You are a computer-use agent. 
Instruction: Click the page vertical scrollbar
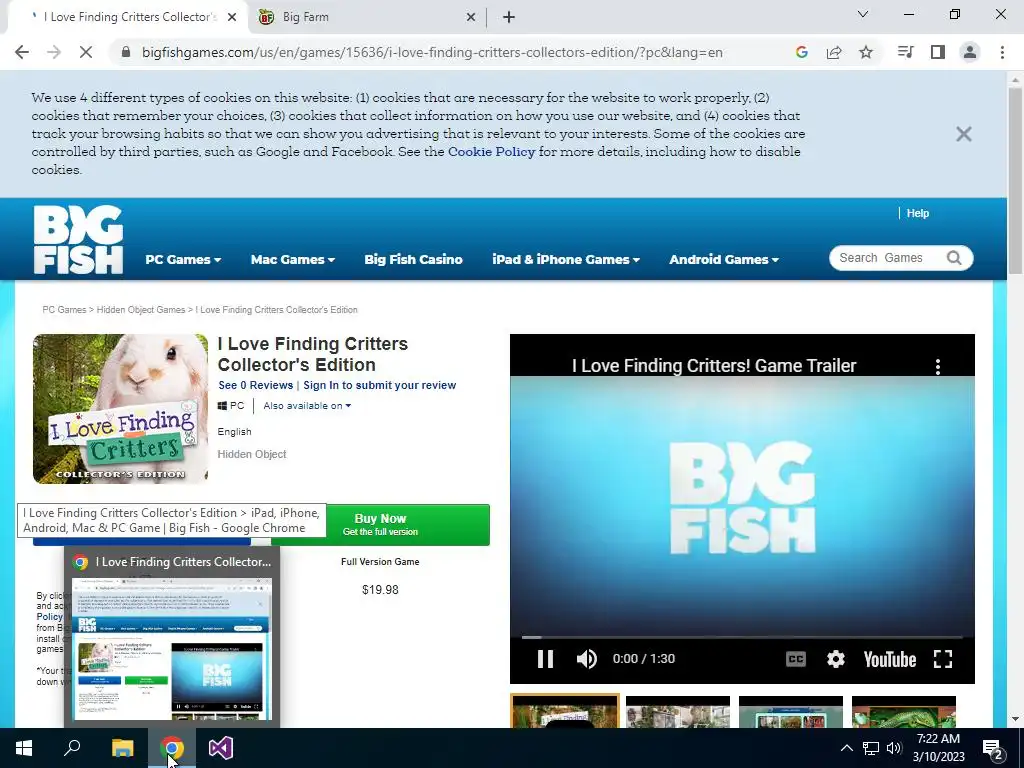[x=1015, y=180]
